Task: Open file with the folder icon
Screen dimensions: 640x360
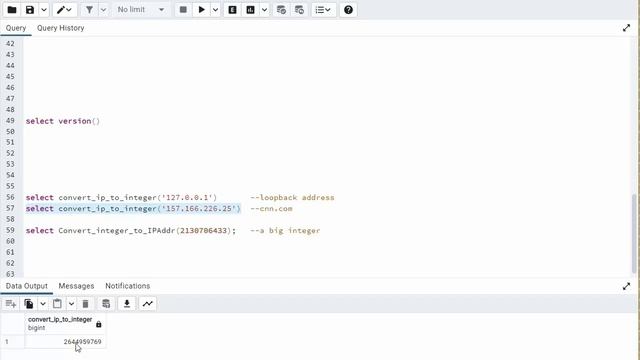Action: pyautogui.click(x=12, y=10)
